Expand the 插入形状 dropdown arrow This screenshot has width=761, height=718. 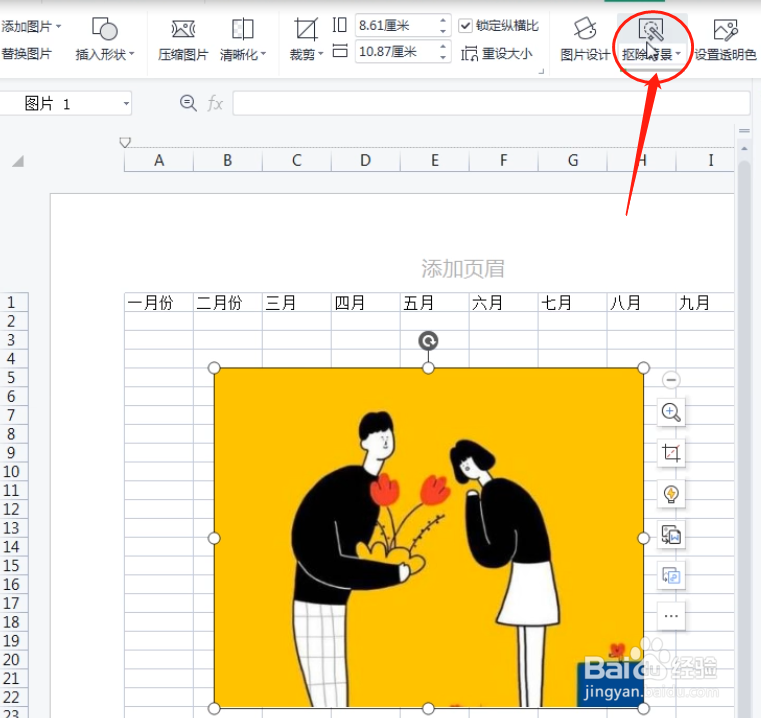pyautogui.click(x=132, y=54)
